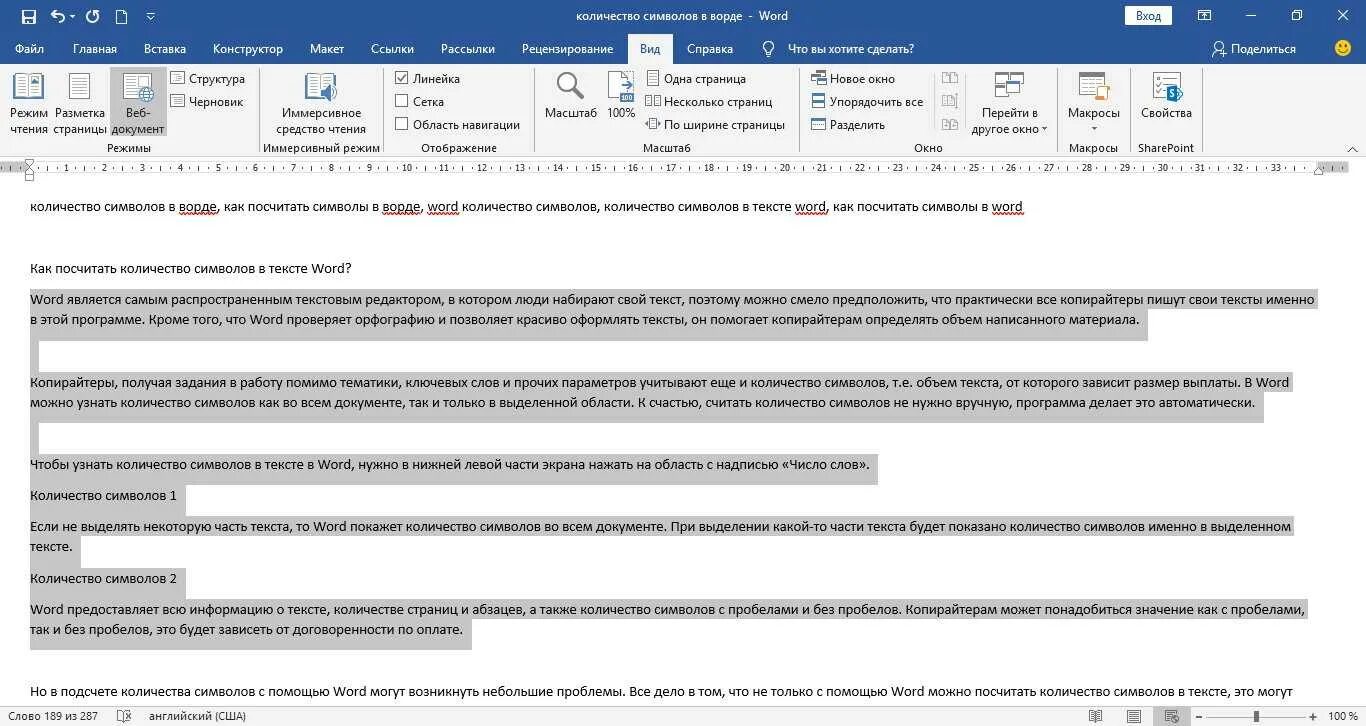Screen dimensions: 1366x726
Task: Click the '100 %' zoom level
Action: 1342,716
